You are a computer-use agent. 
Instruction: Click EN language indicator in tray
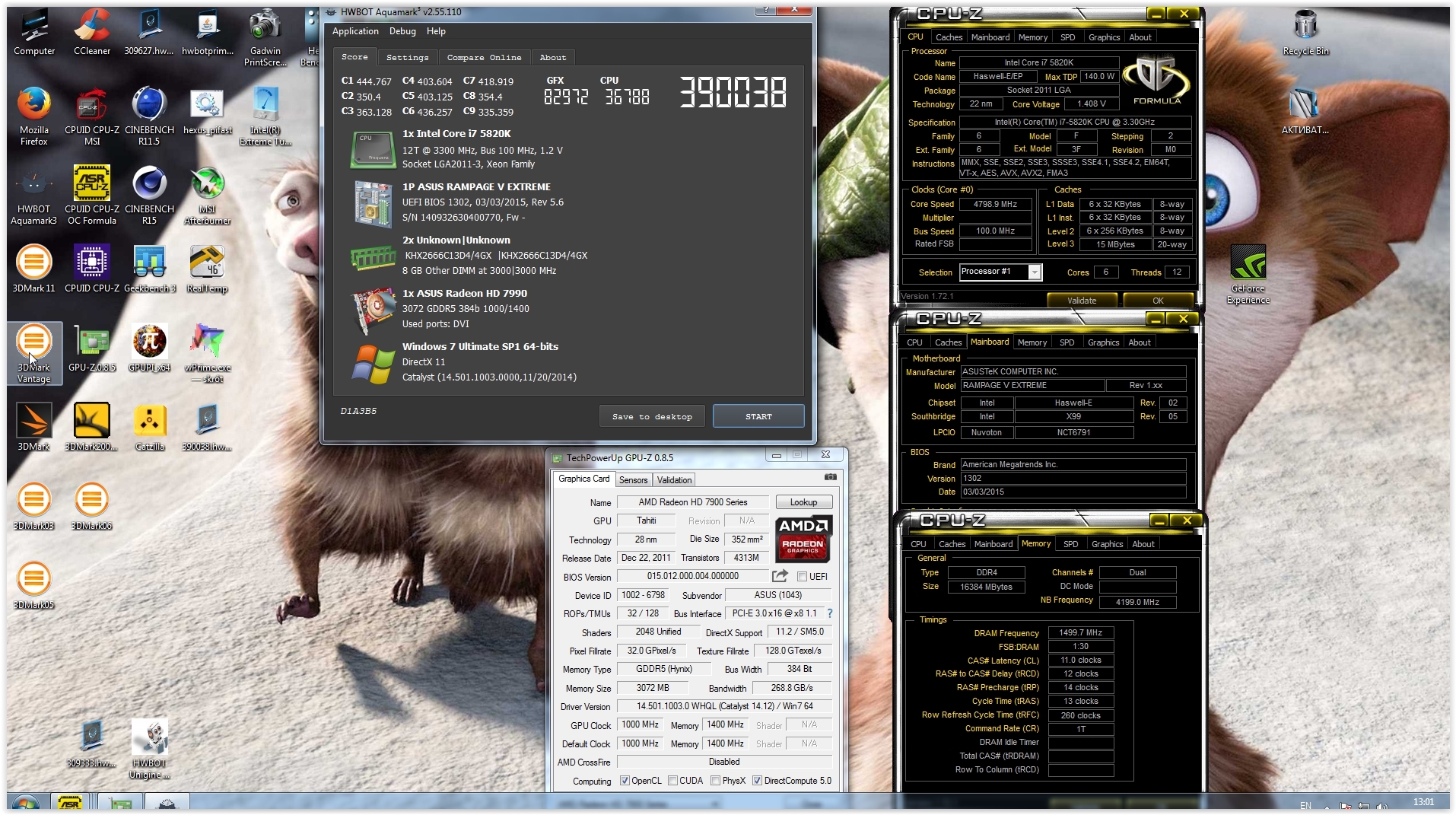coord(1305,805)
